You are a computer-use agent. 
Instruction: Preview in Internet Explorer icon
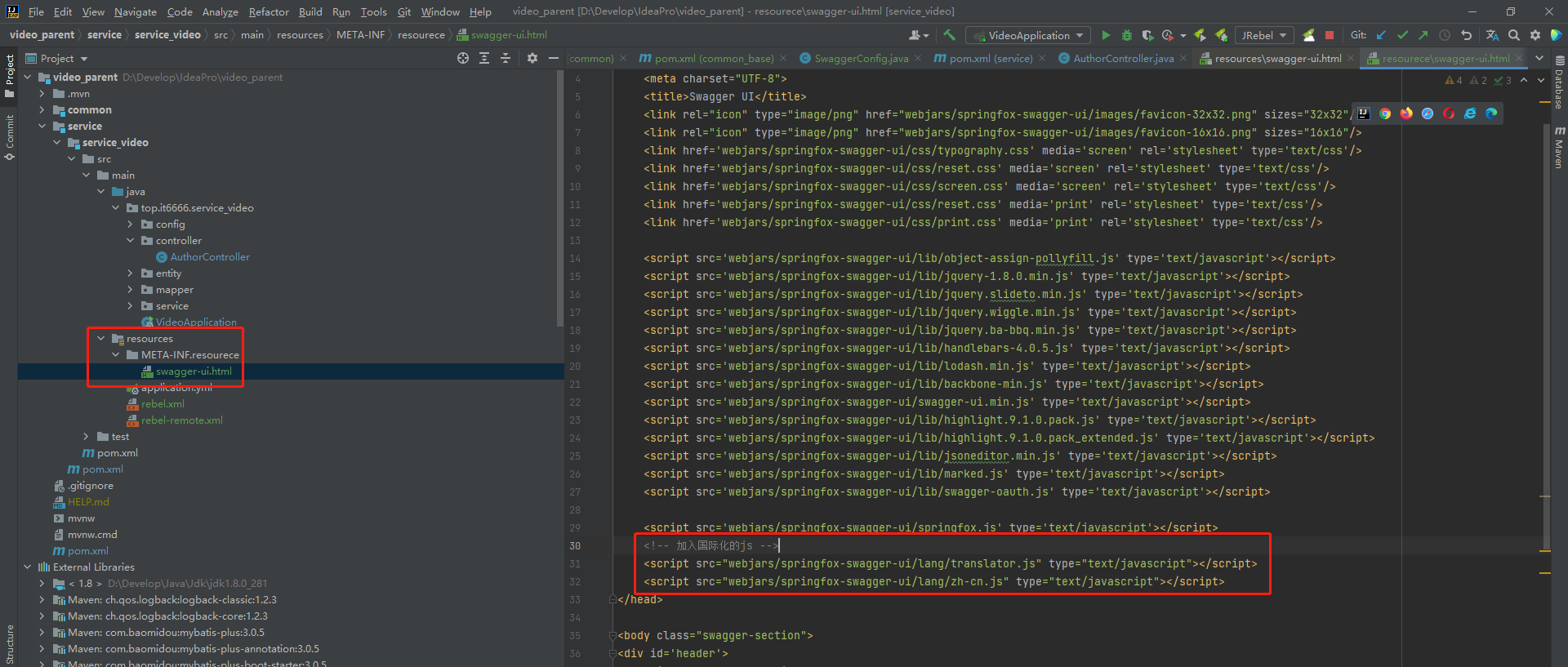1470,113
